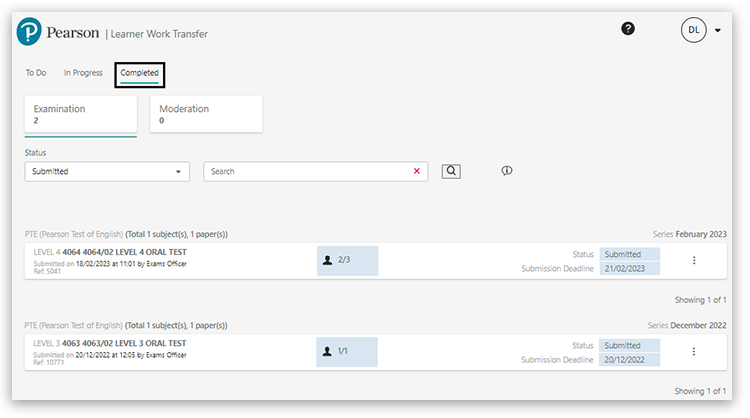The height and width of the screenshot is (418, 750).
Task: Open kebab menu for Level 3 Oral Test
Action: pyautogui.click(x=694, y=352)
